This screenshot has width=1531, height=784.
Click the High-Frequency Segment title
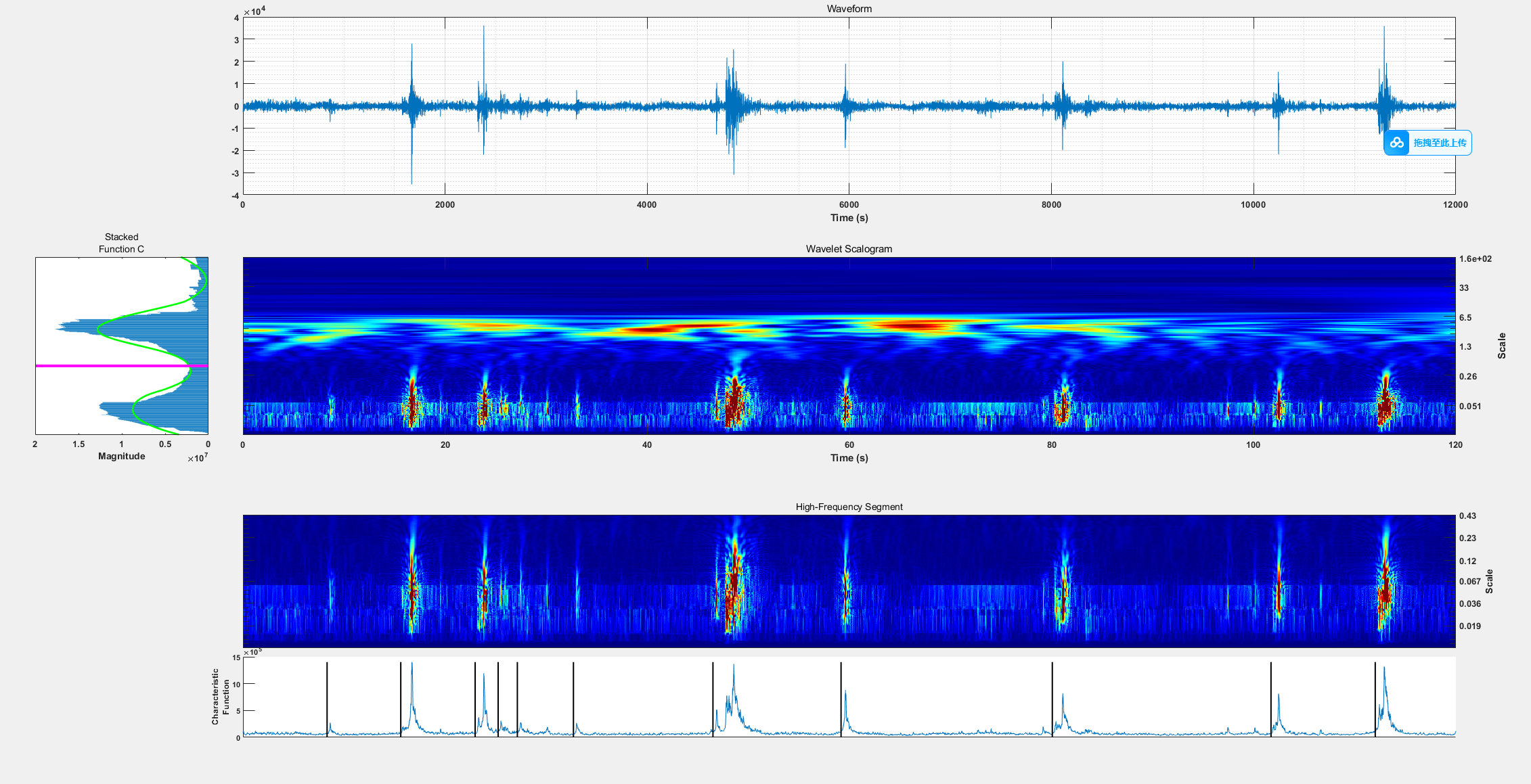pos(849,507)
